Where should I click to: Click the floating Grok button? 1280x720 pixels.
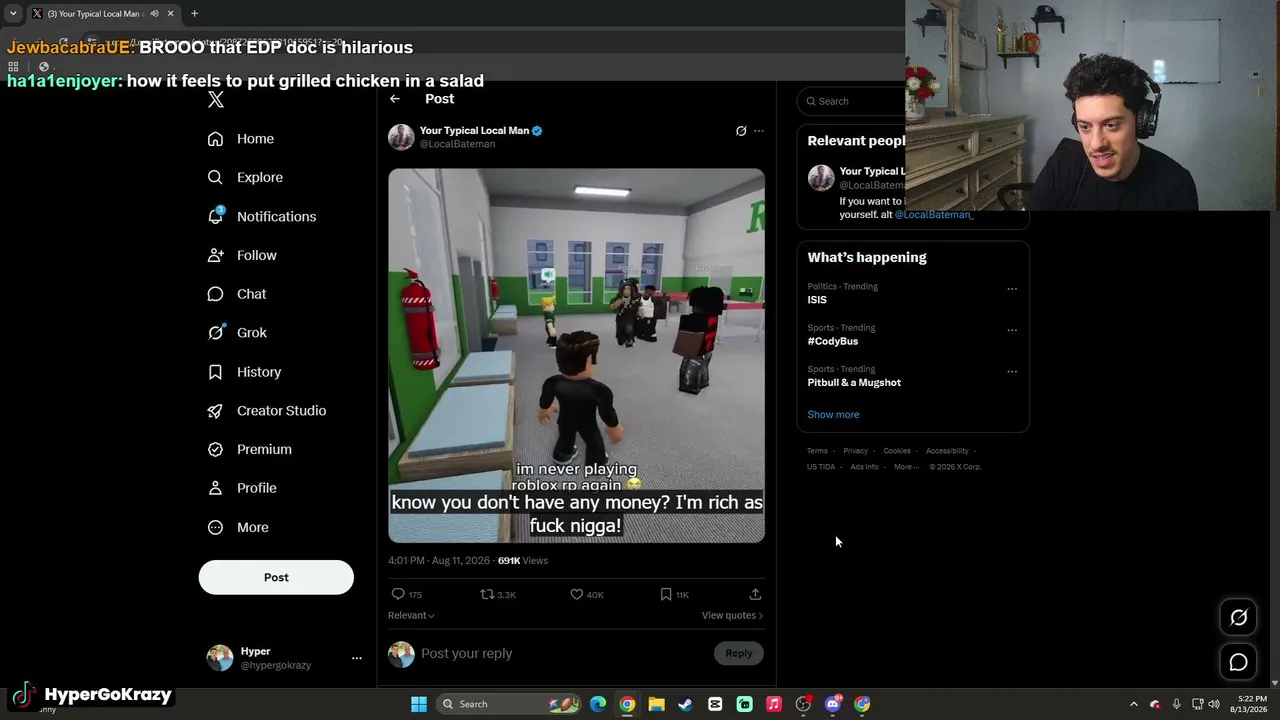coord(1238,618)
